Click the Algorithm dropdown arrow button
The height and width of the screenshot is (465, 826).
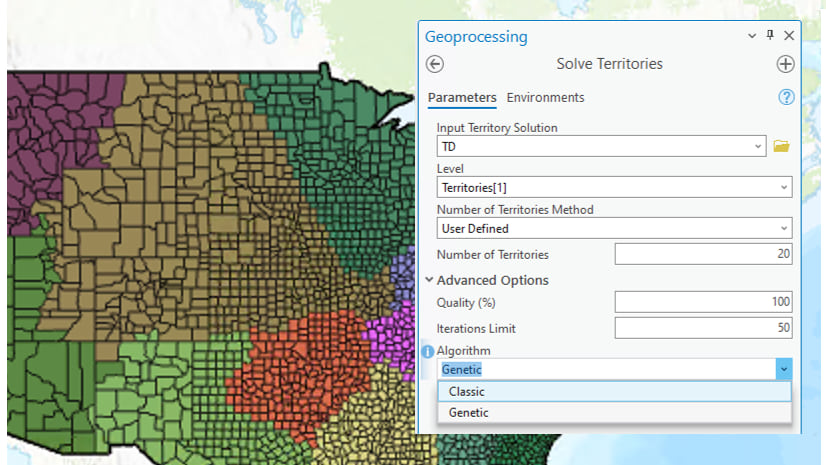[x=784, y=369]
